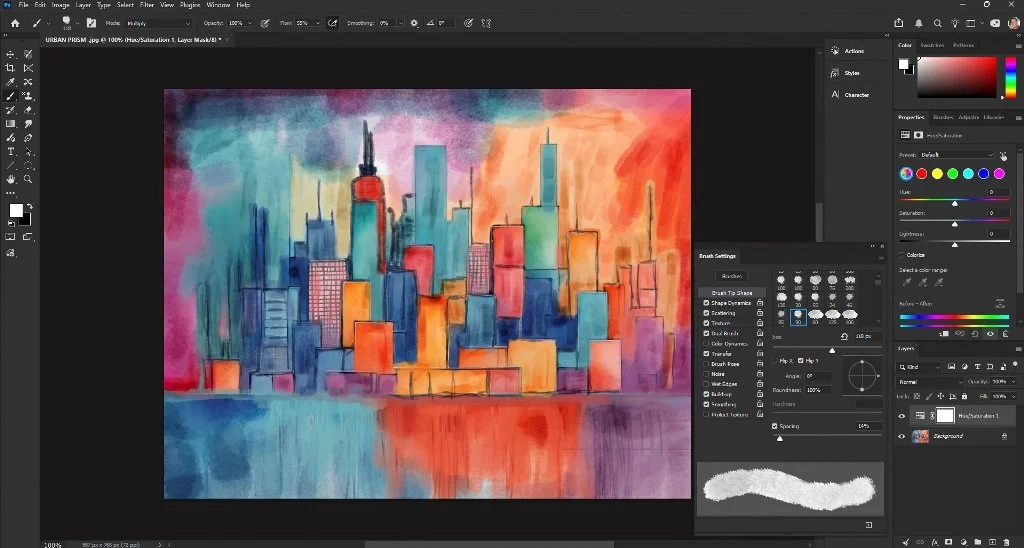Enable the Colorize checkbox

pos(902,255)
